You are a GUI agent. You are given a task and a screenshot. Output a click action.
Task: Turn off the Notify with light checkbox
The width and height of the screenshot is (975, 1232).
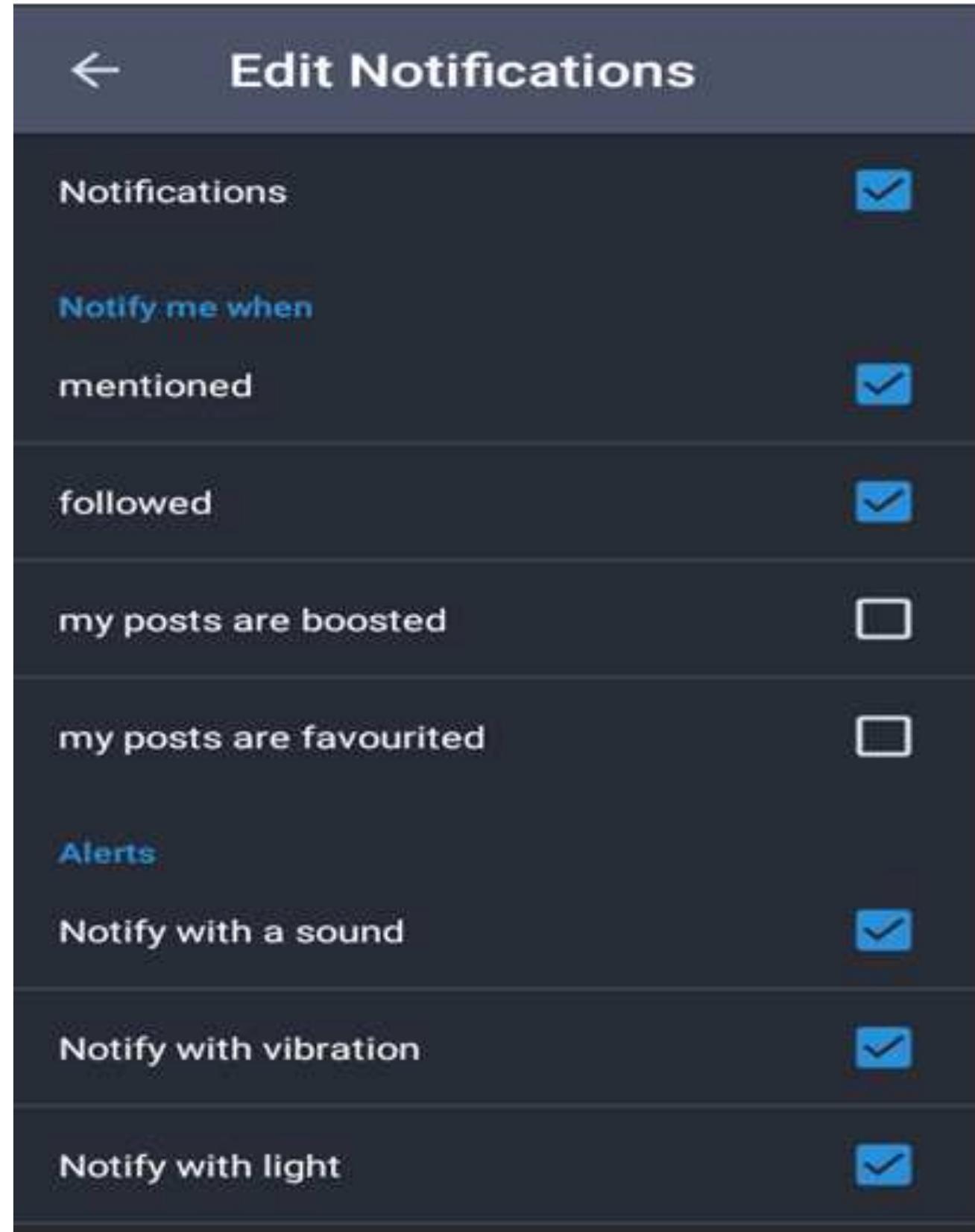click(883, 1165)
